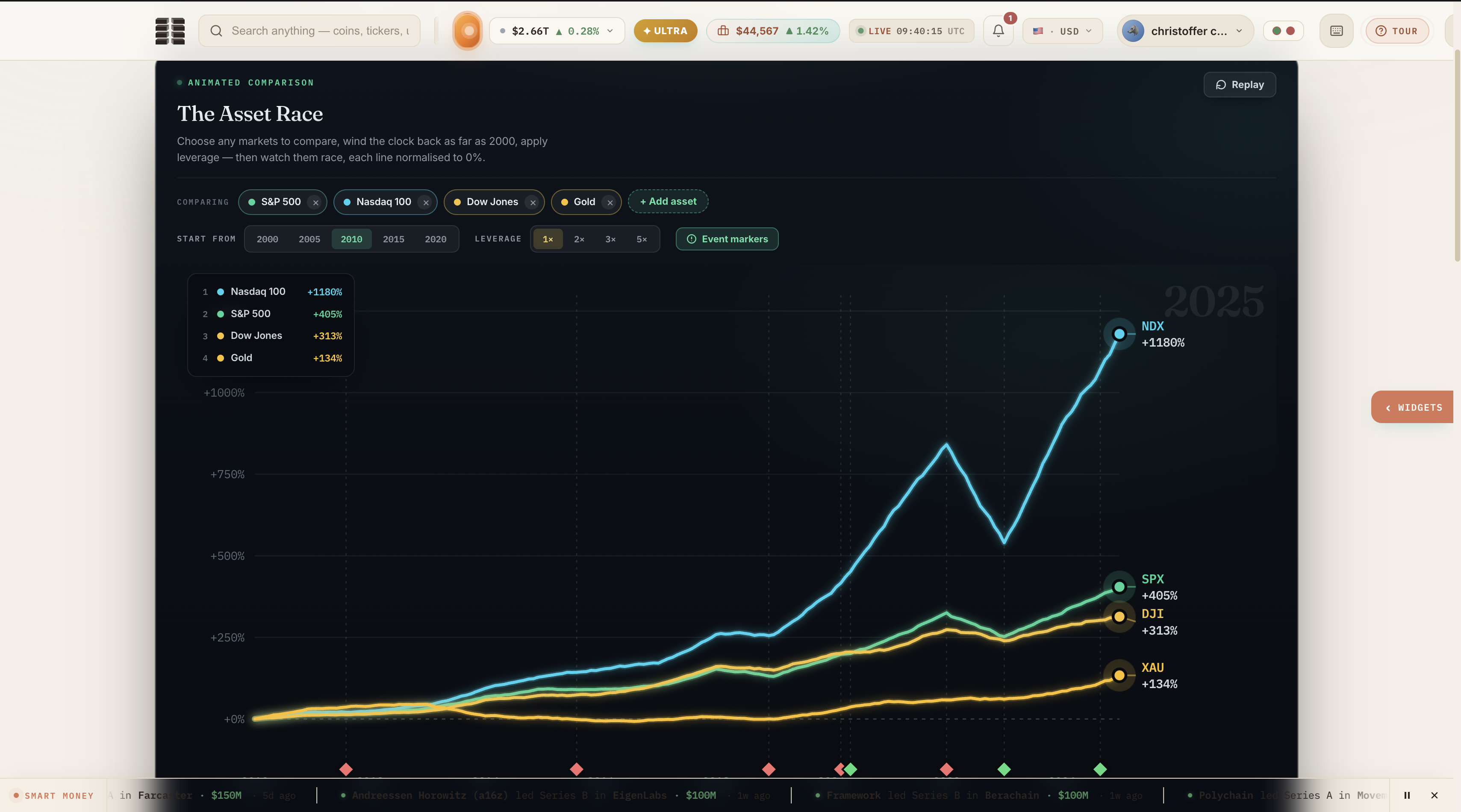Click the S&P 500 leaderboard row
This screenshot has height=812, width=1461.
click(x=272, y=314)
